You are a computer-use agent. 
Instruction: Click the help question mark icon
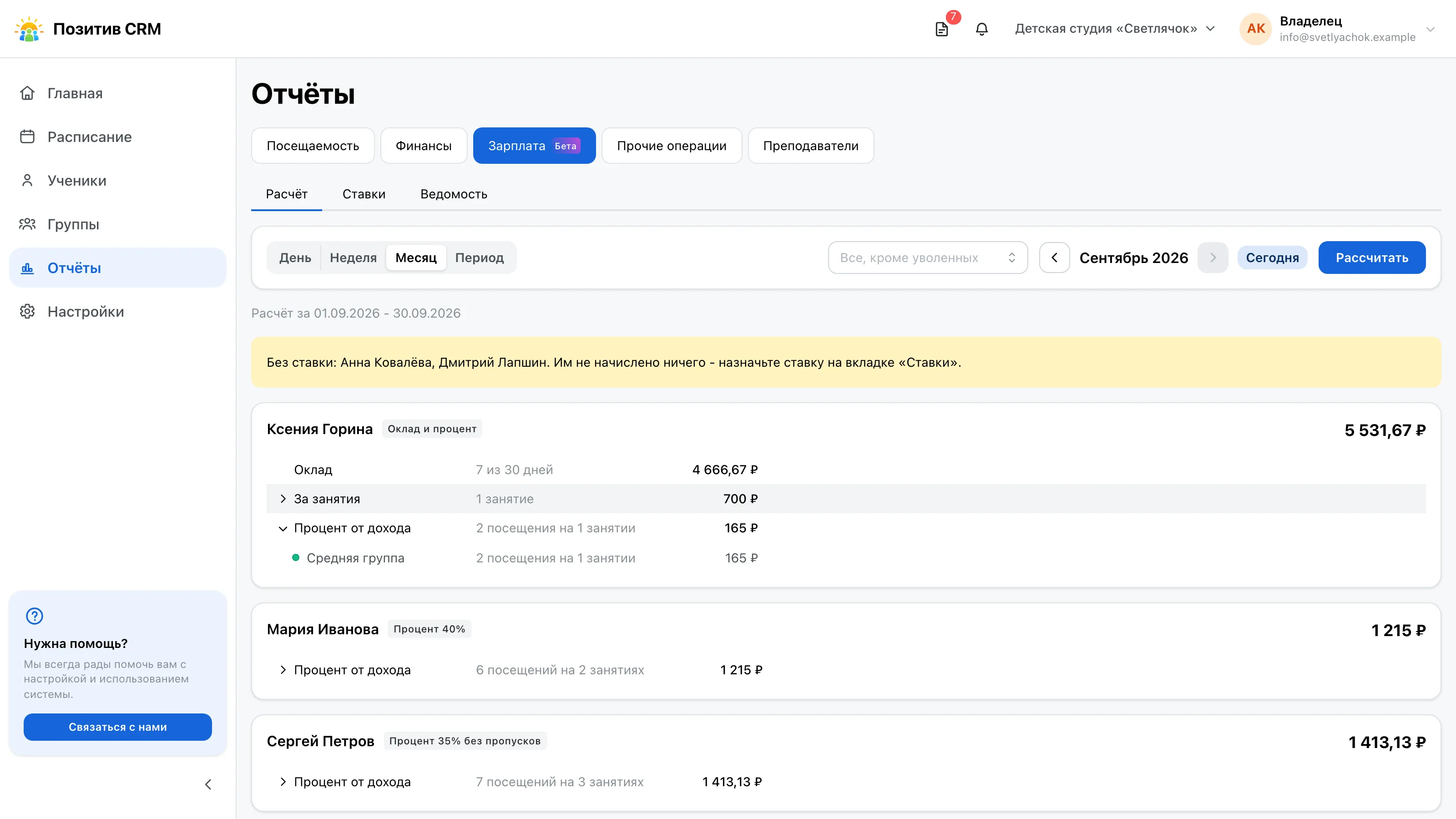point(35,616)
